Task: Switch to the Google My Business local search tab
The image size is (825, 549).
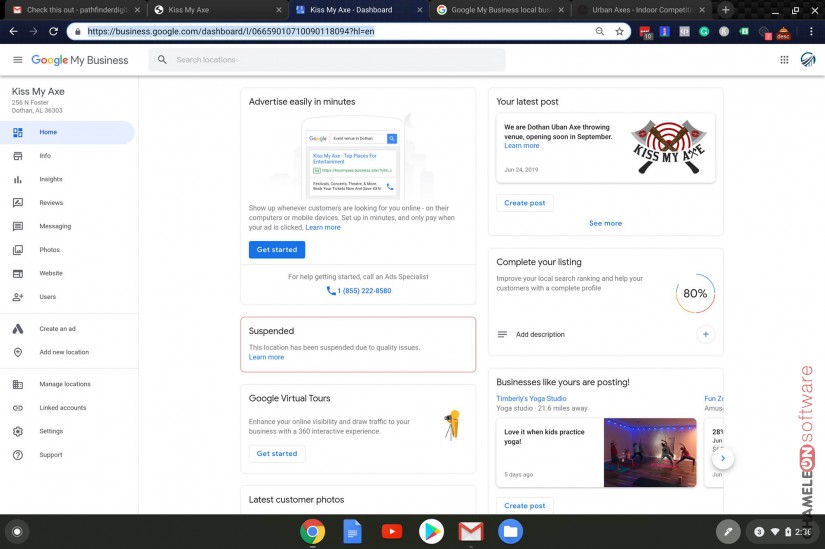Action: pos(500,9)
